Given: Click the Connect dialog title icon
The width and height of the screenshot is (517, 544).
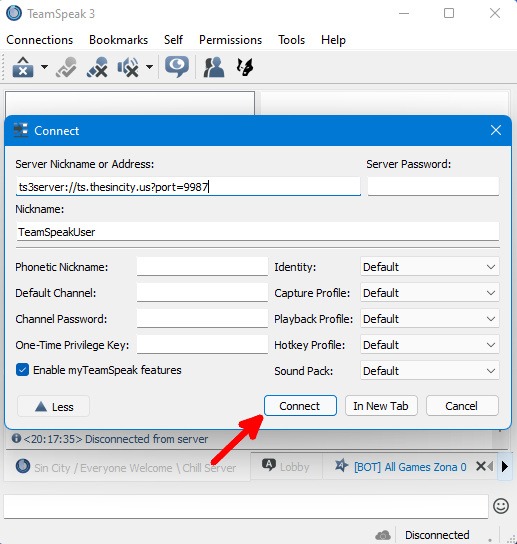Looking at the screenshot, I should point(20,130).
